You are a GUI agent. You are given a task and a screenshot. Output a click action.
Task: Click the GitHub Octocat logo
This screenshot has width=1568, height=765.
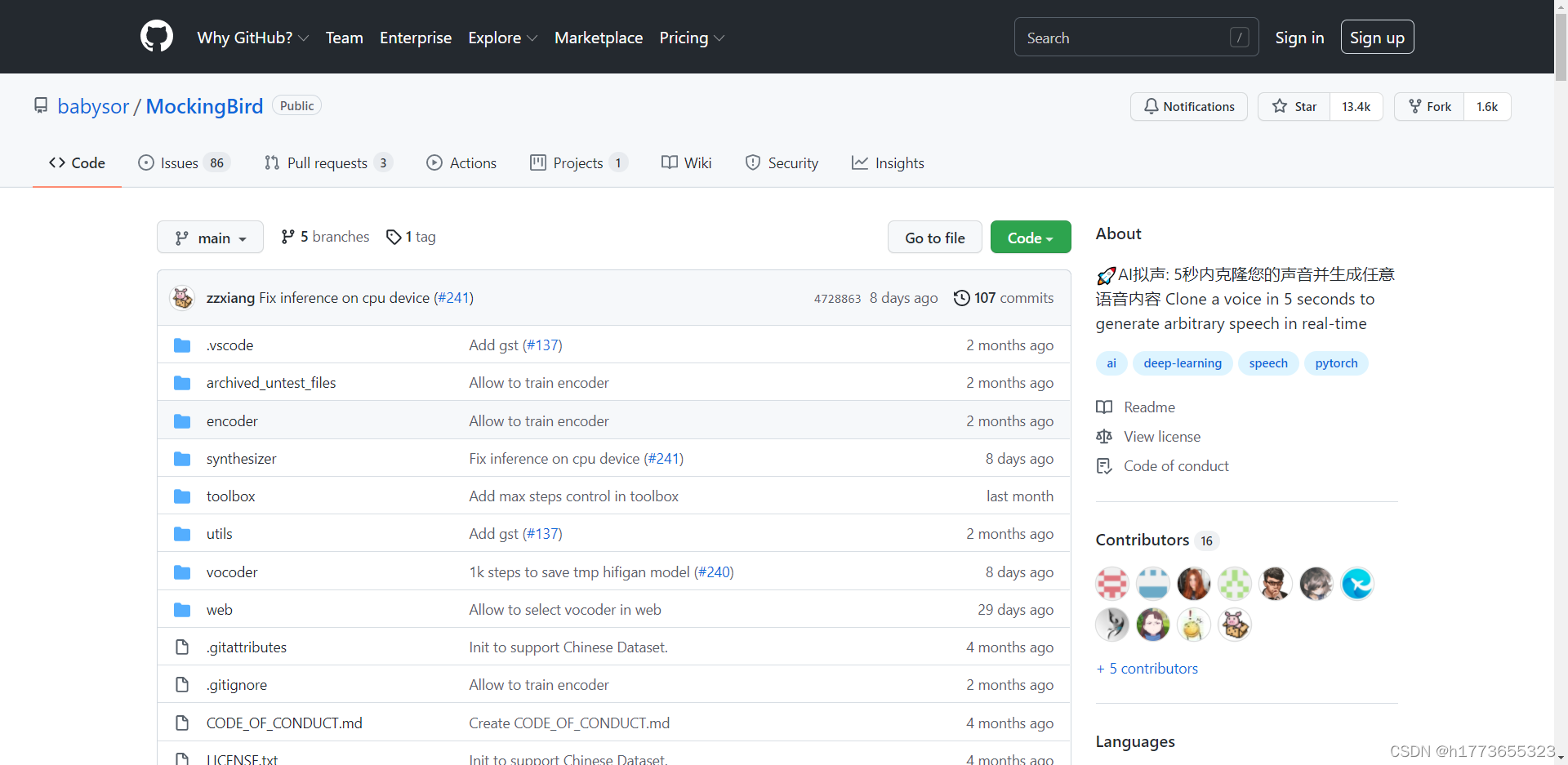(x=157, y=37)
